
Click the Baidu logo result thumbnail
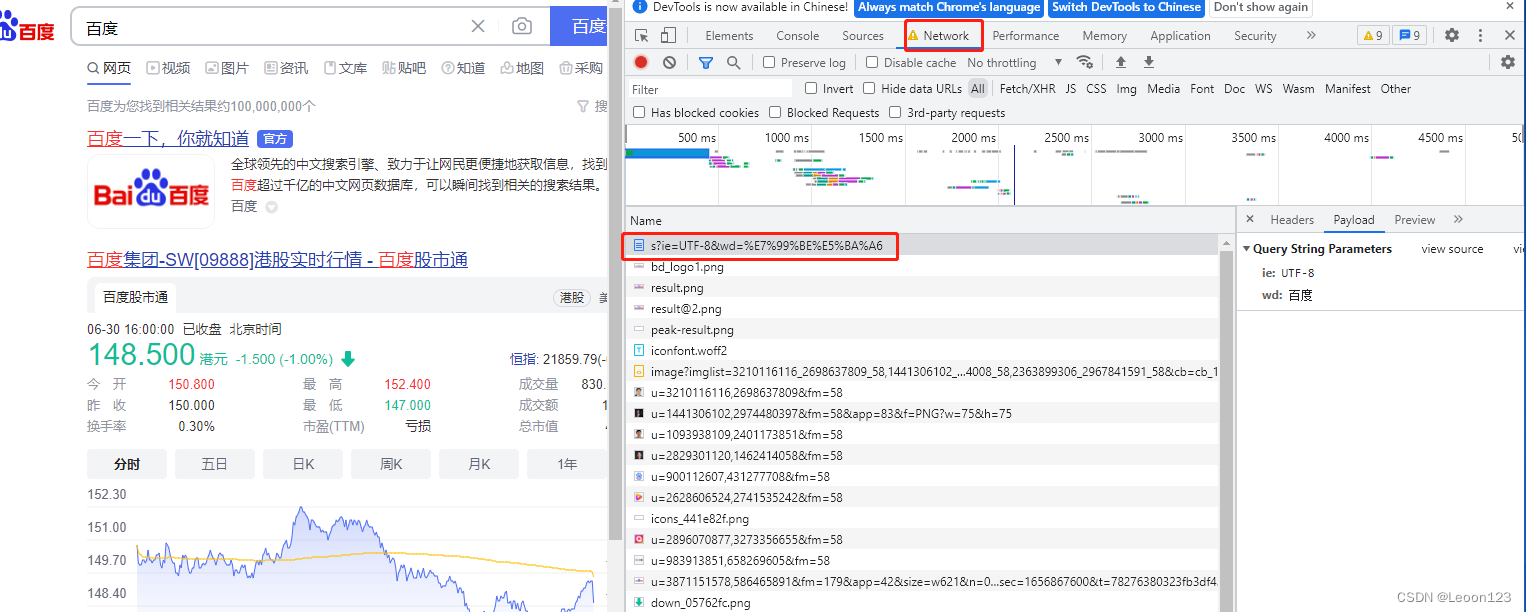(151, 191)
